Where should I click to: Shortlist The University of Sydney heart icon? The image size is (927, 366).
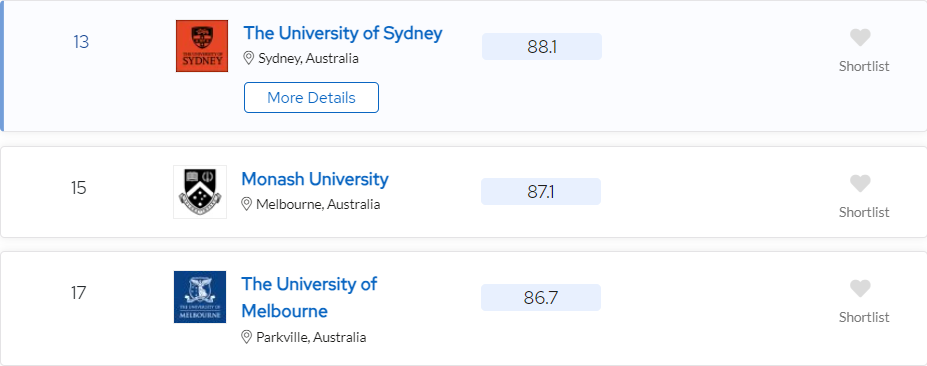(x=860, y=38)
